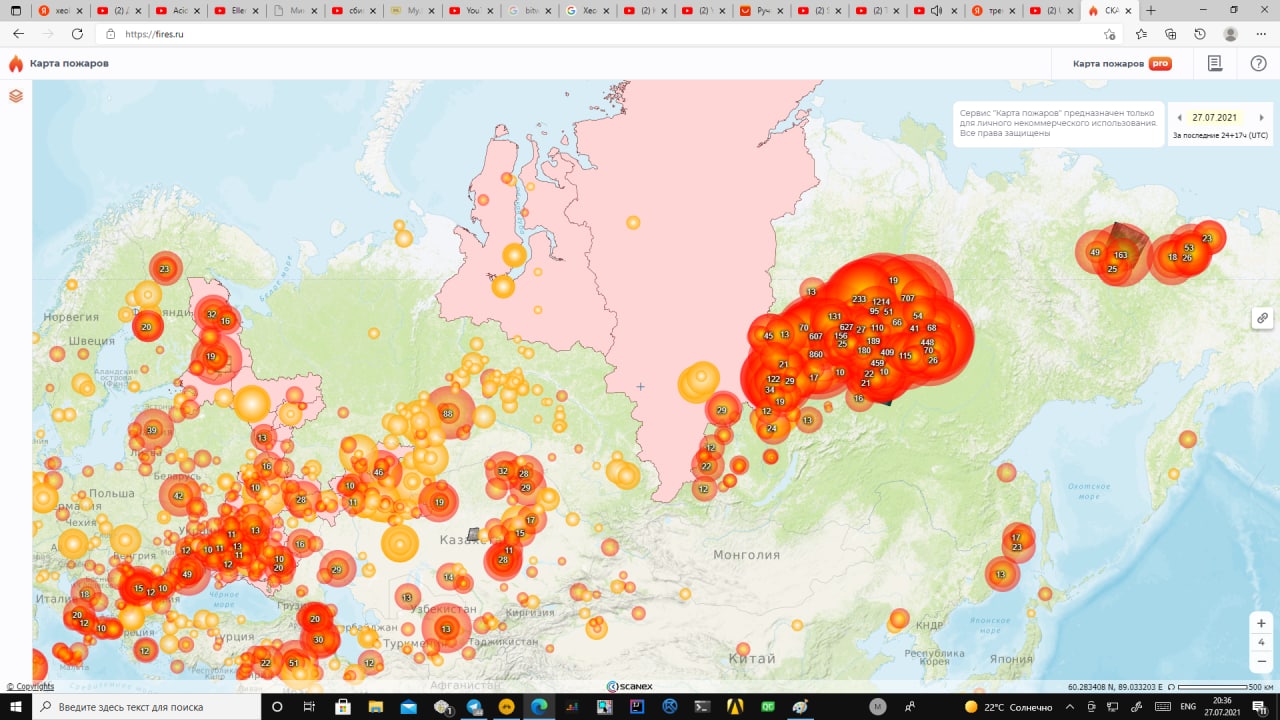
Task: Open Telegram from taskbar
Action: pyautogui.click(x=474, y=706)
